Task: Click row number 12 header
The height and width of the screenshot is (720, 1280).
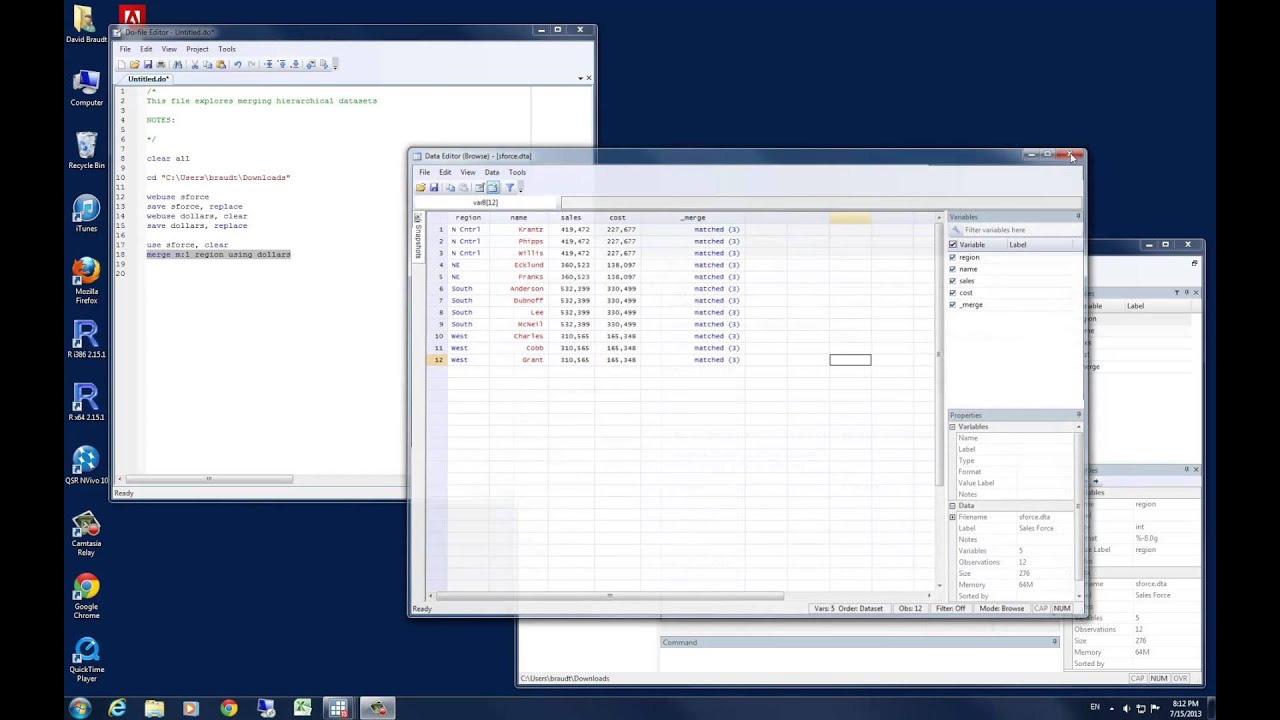Action: [x=437, y=360]
